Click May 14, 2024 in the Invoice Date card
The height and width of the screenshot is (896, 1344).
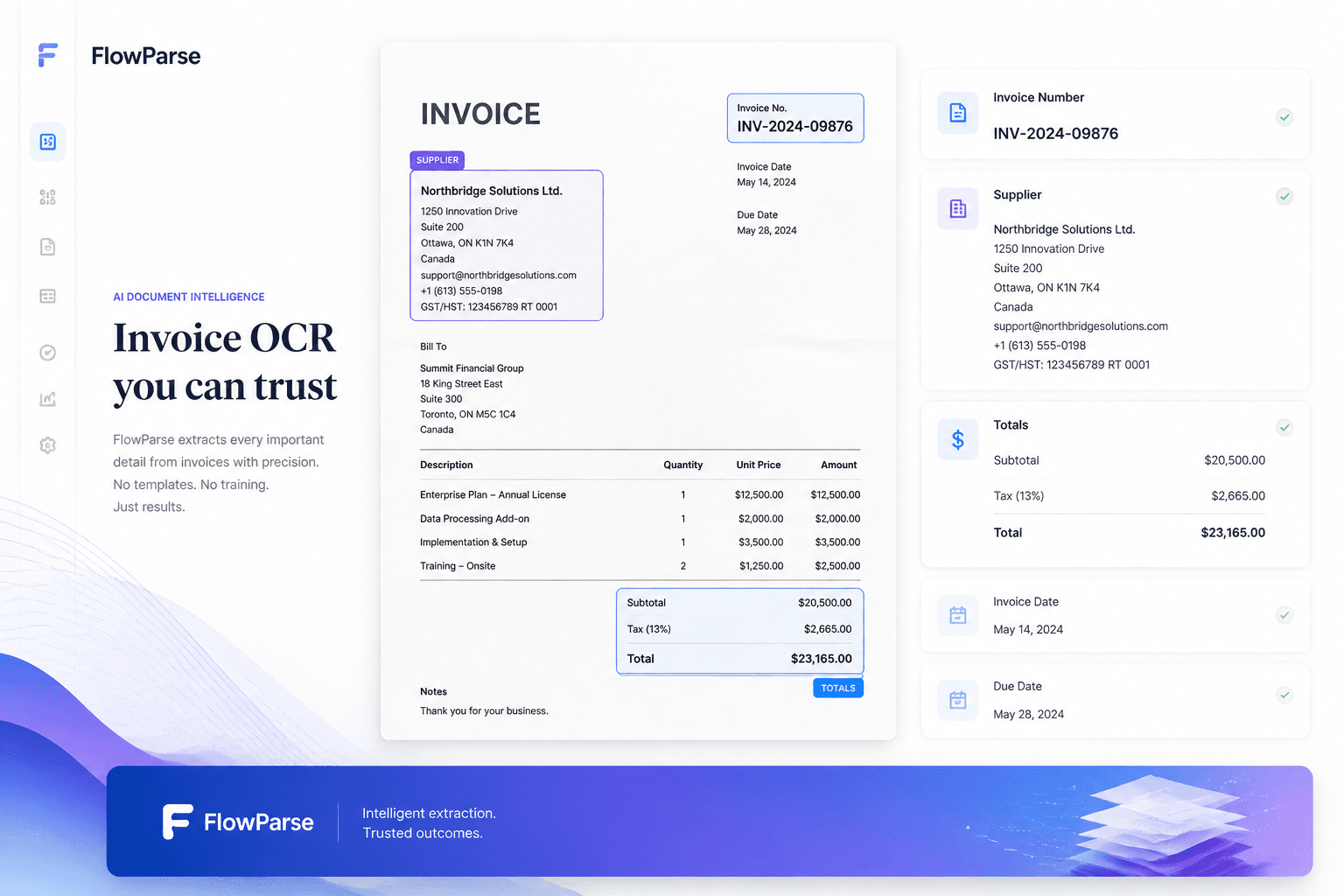[x=1028, y=630]
